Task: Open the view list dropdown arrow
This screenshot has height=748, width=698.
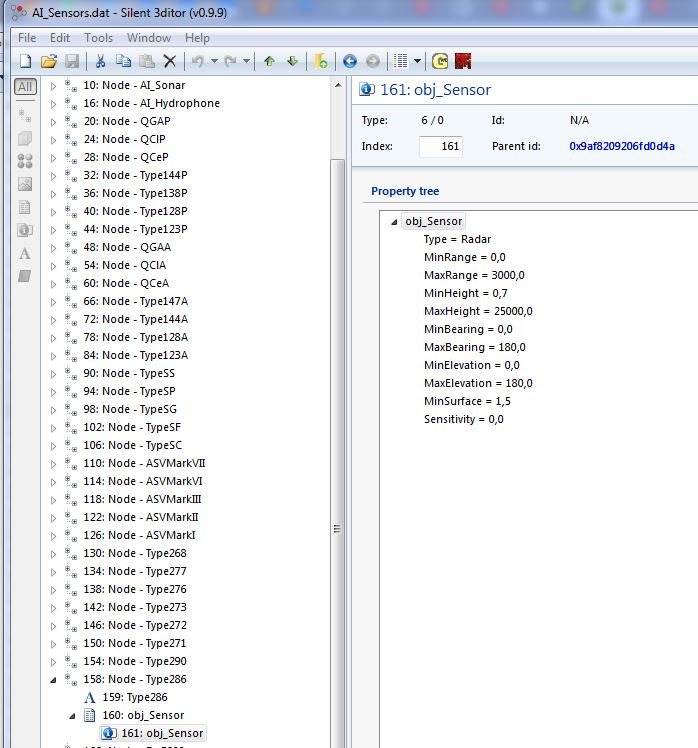Action: (x=417, y=61)
